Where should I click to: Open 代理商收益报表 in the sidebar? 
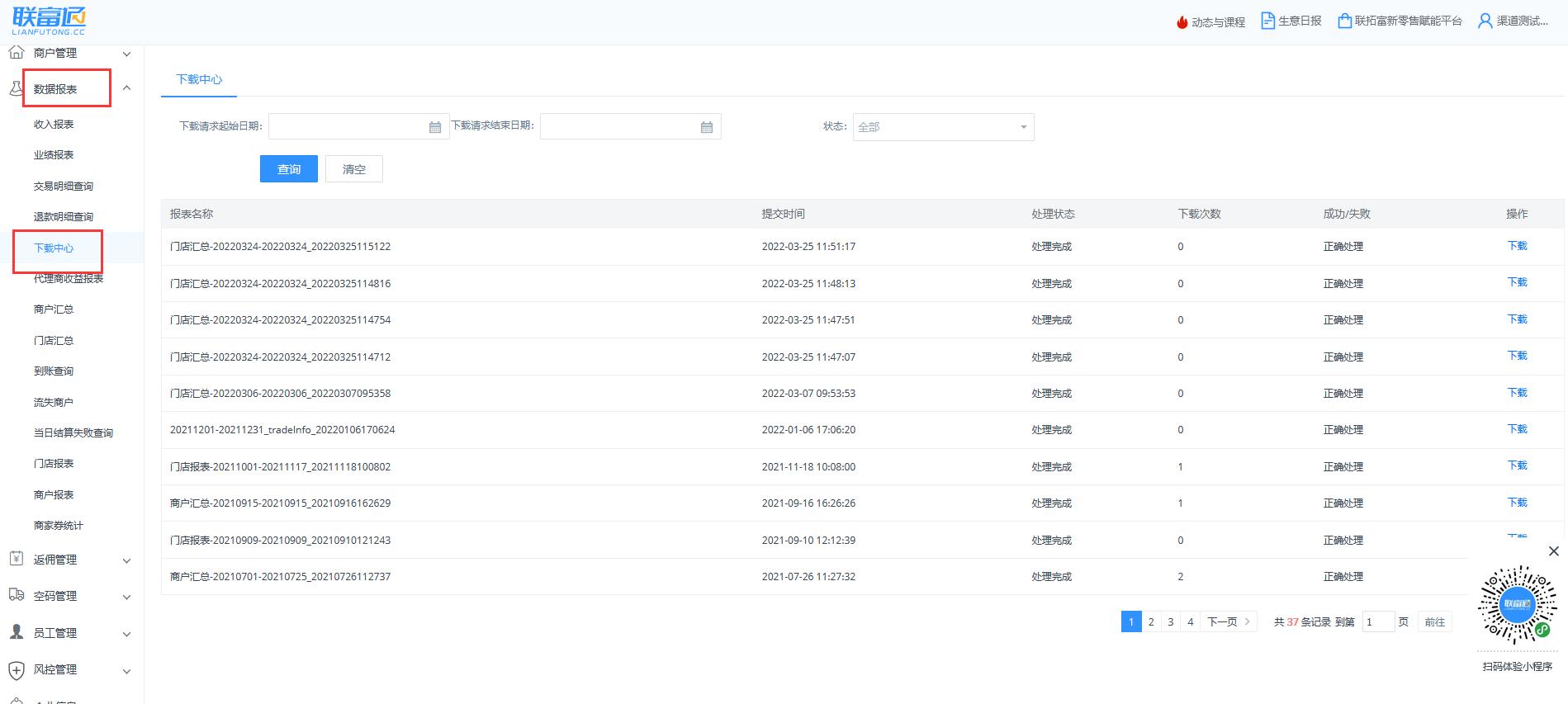(69, 278)
